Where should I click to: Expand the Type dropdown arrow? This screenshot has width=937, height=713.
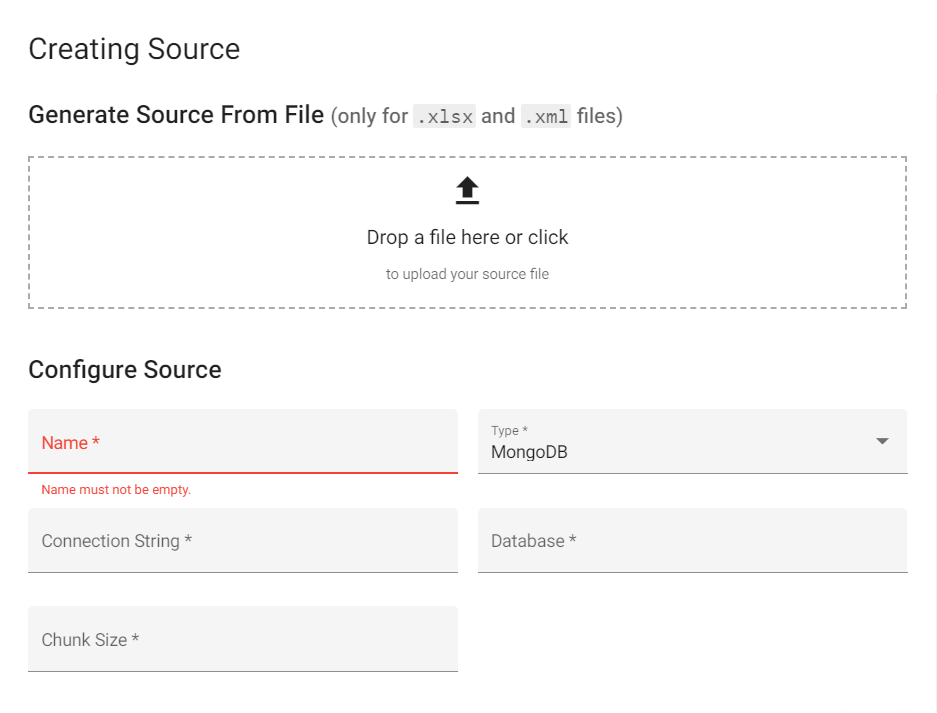pos(882,441)
